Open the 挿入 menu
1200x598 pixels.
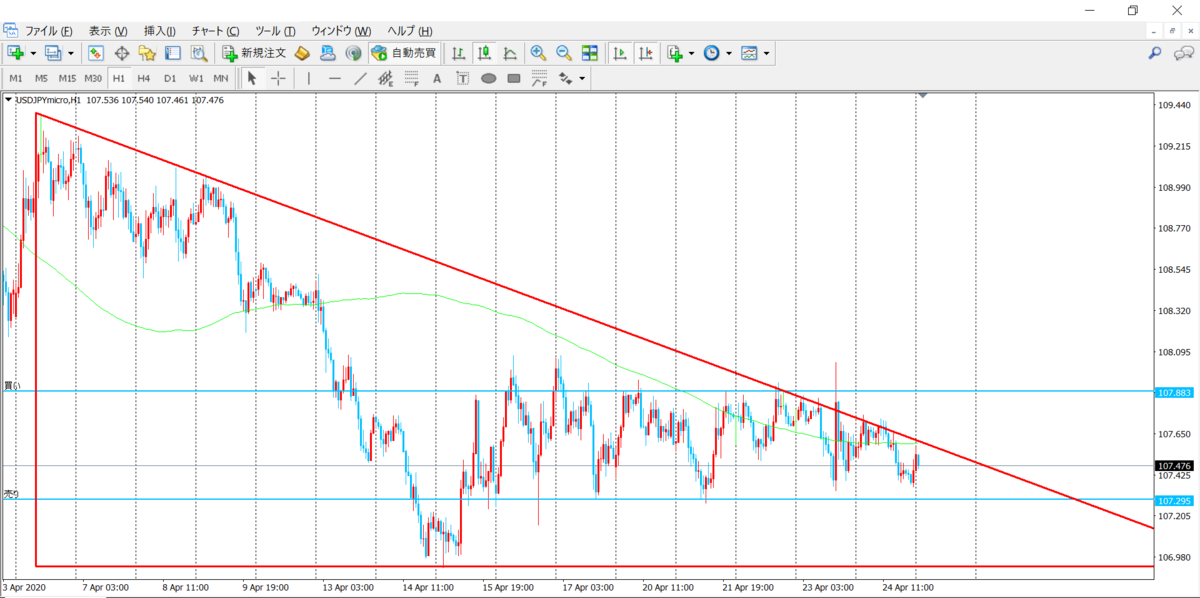pyautogui.click(x=160, y=31)
